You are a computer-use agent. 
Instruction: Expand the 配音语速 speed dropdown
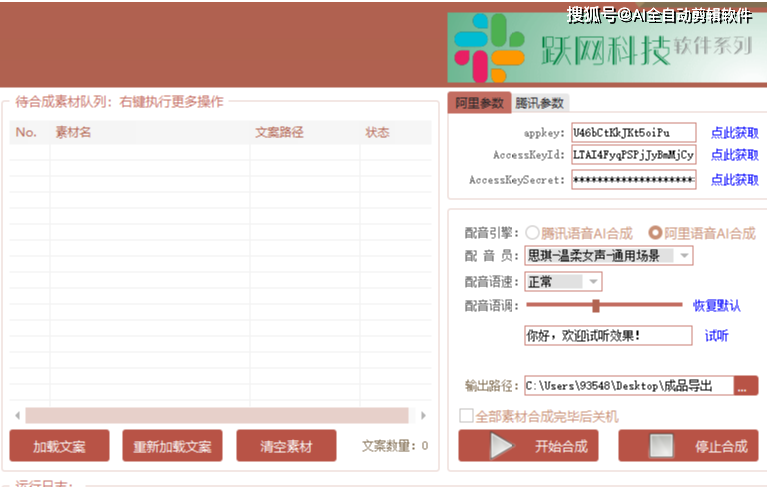pyautogui.click(x=593, y=282)
